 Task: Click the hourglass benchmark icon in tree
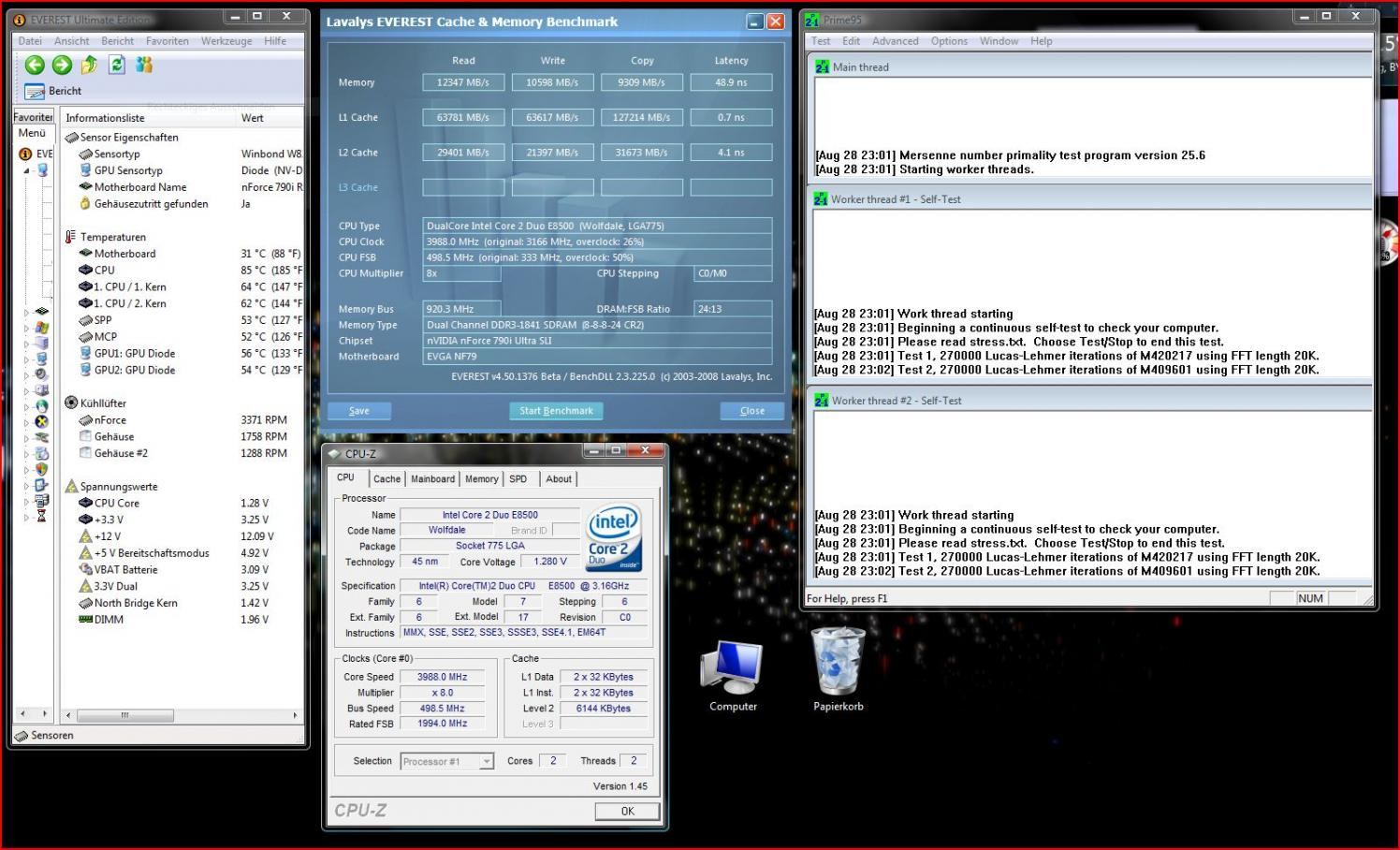41,516
